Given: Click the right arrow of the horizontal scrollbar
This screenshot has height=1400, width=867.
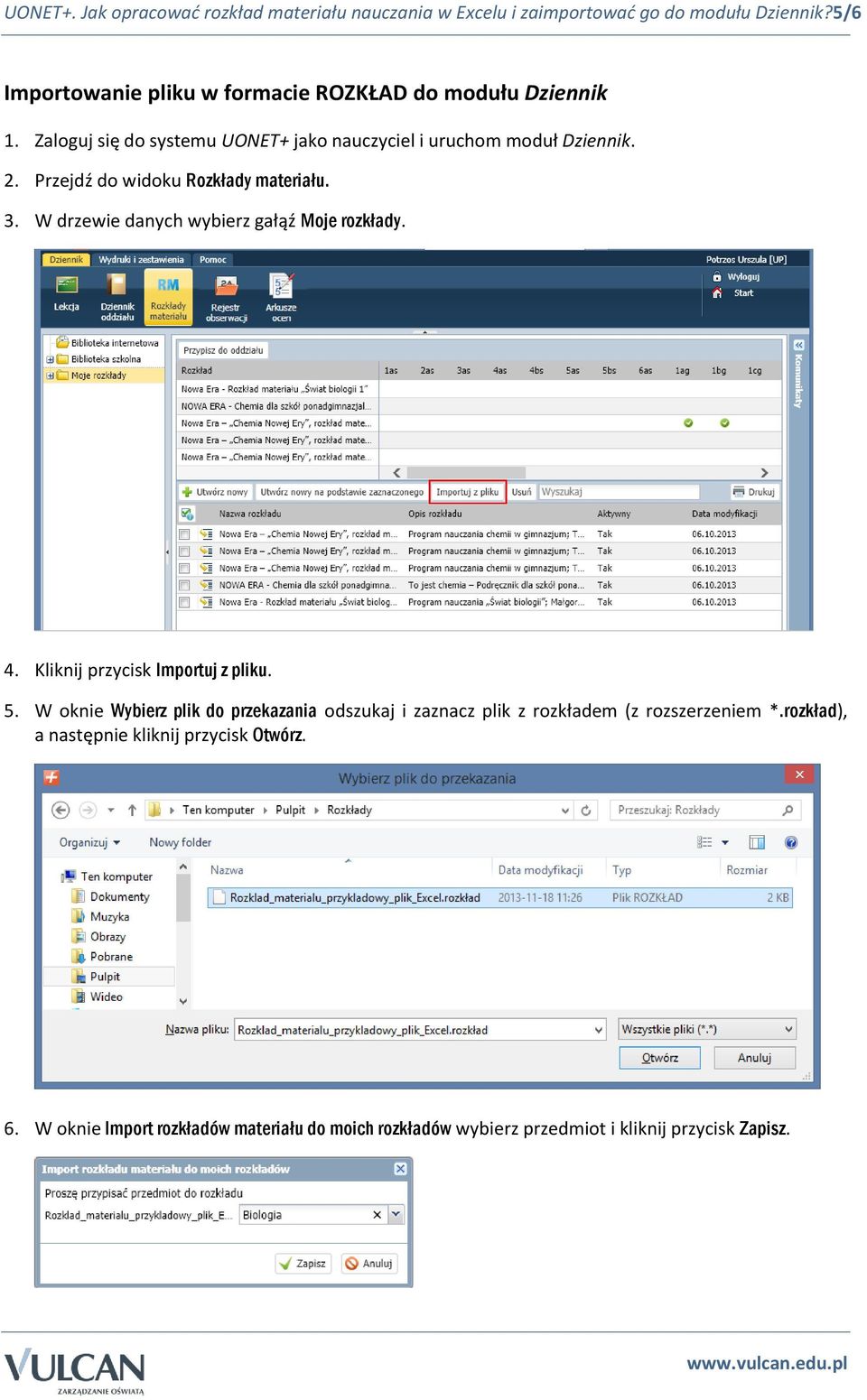Looking at the screenshot, I should pyautogui.click(x=764, y=473).
